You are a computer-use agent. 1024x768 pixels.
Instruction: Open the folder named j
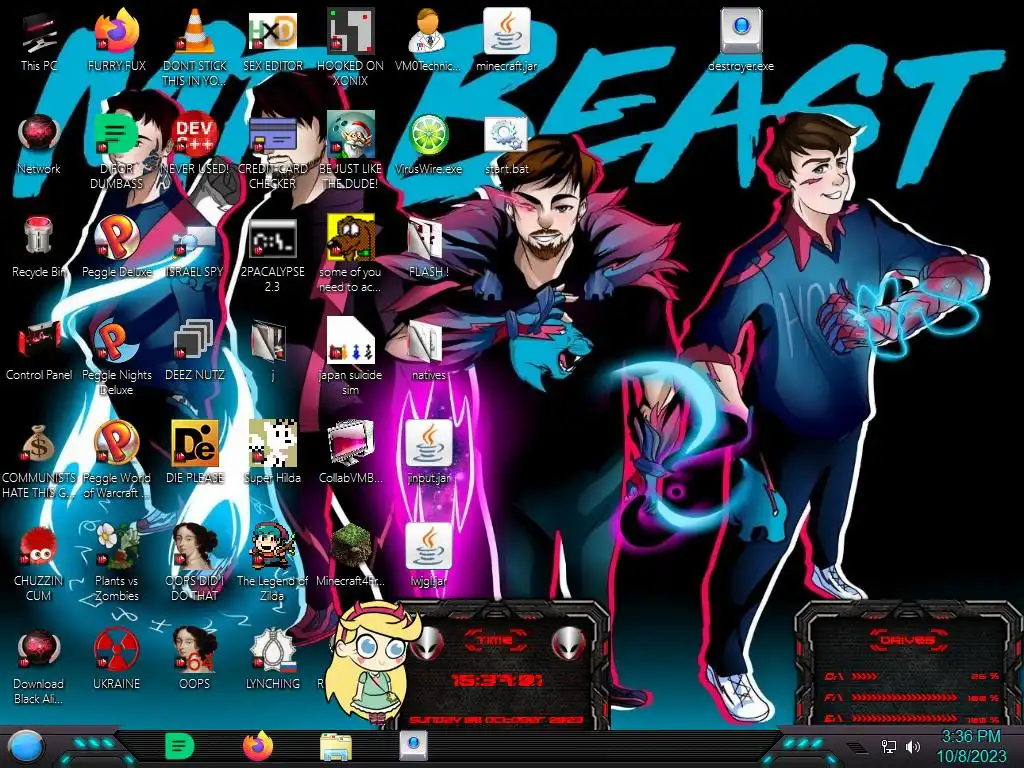[x=272, y=349]
